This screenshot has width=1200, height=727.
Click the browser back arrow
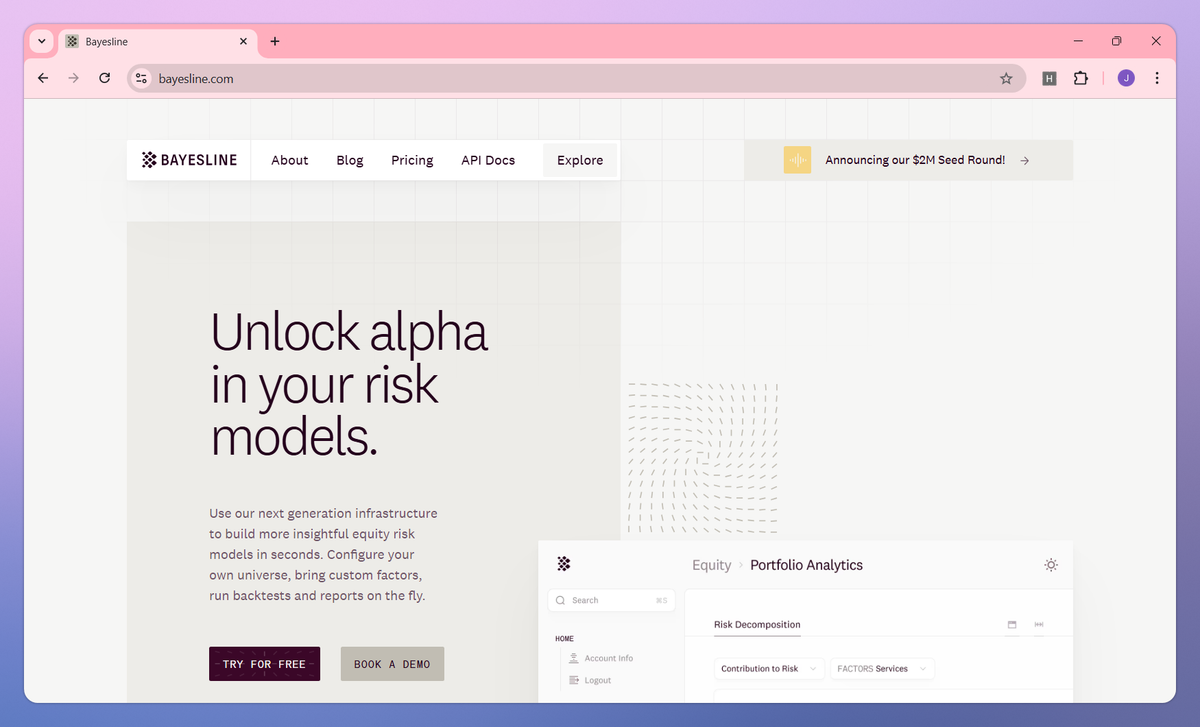43,78
